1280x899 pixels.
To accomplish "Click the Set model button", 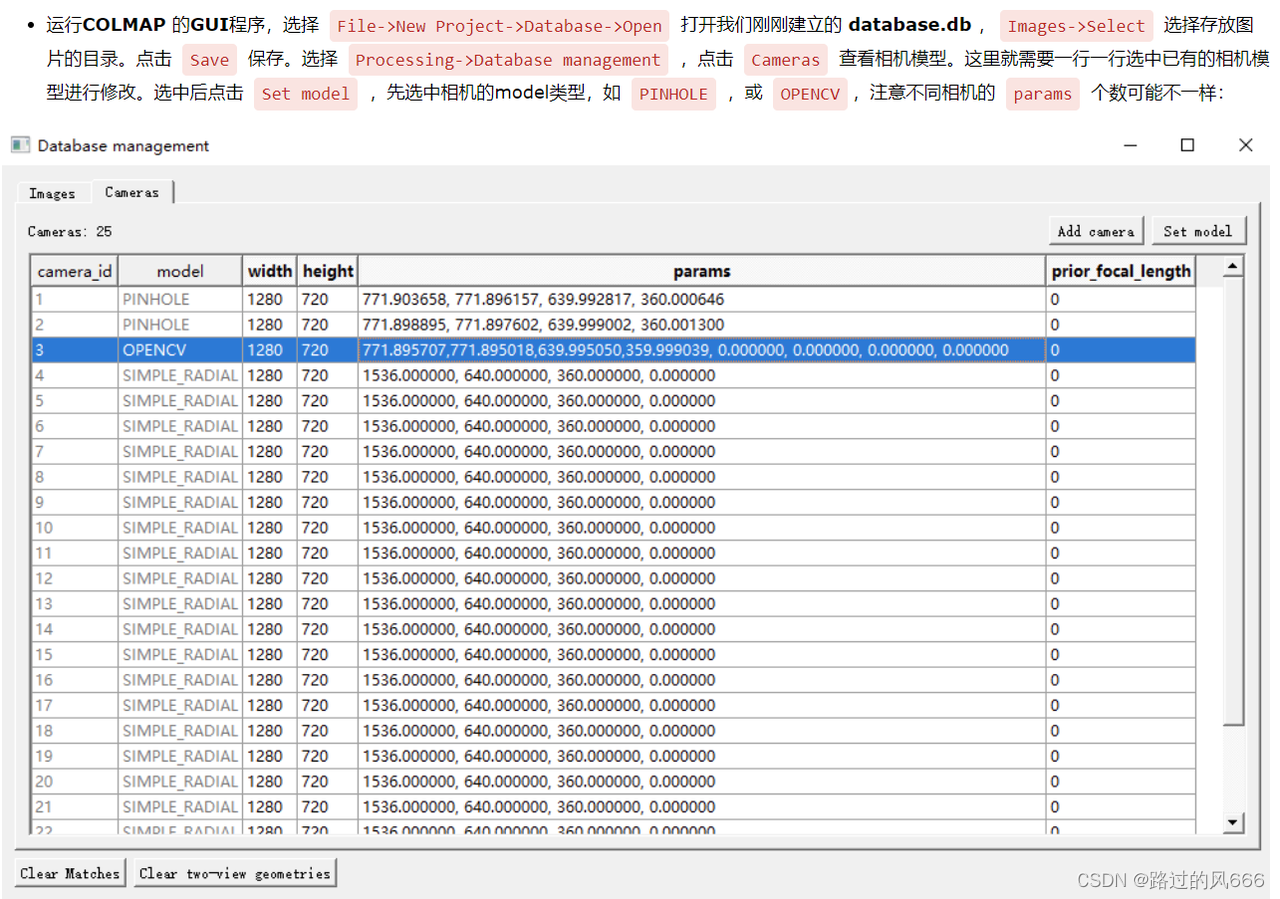I will pos(1198,231).
